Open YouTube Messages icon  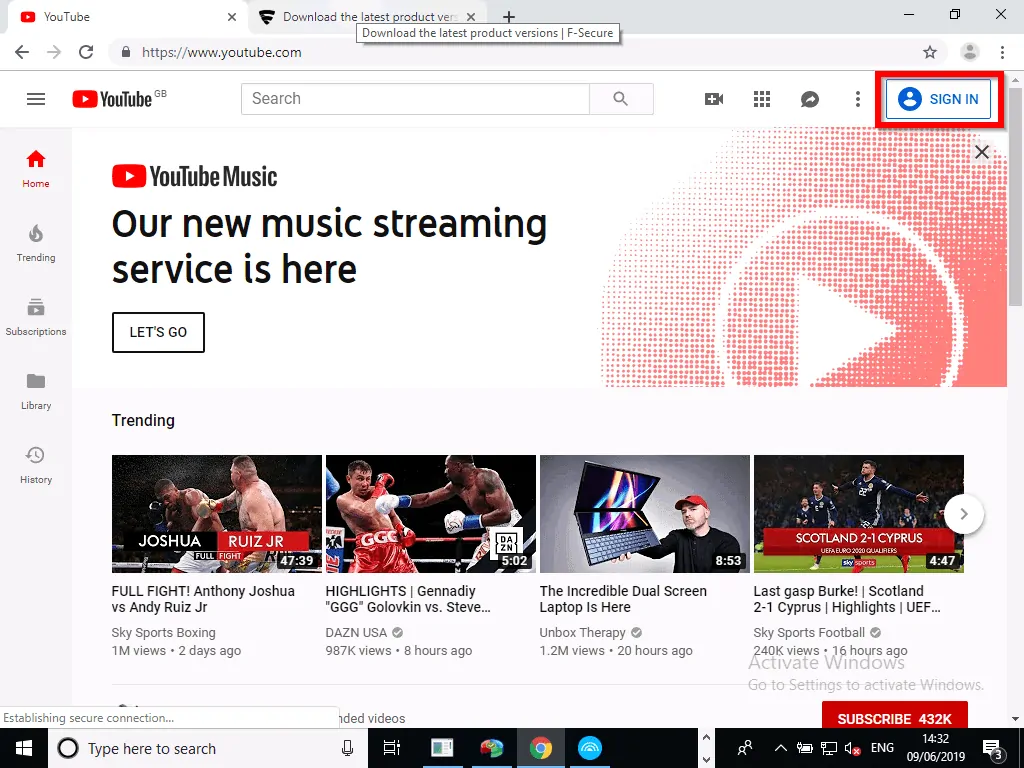click(x=809, y=99)
